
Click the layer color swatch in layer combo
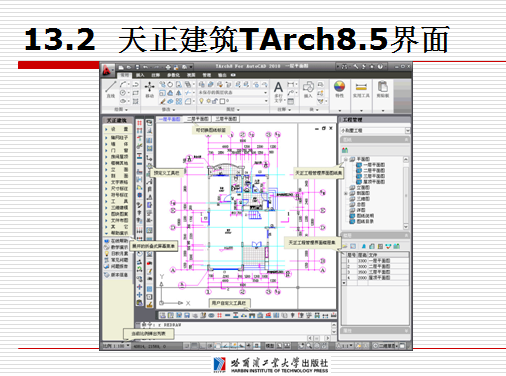pyautogui.click(x=222, y=101)
